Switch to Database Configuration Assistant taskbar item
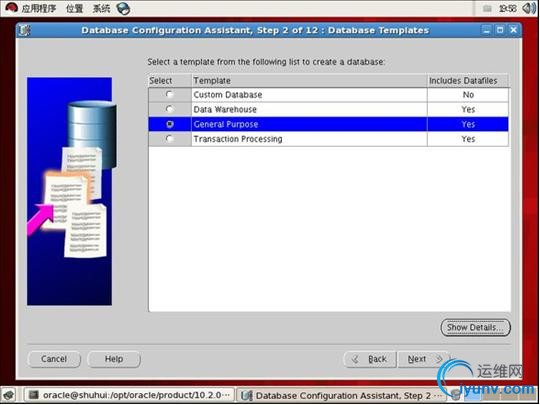Screen dimensions: 540x405 341,395
